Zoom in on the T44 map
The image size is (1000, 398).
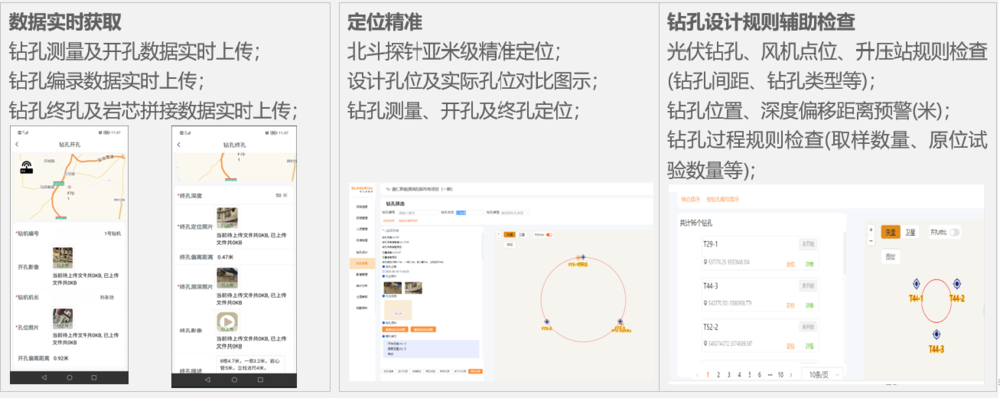click(x=871, y=230)
